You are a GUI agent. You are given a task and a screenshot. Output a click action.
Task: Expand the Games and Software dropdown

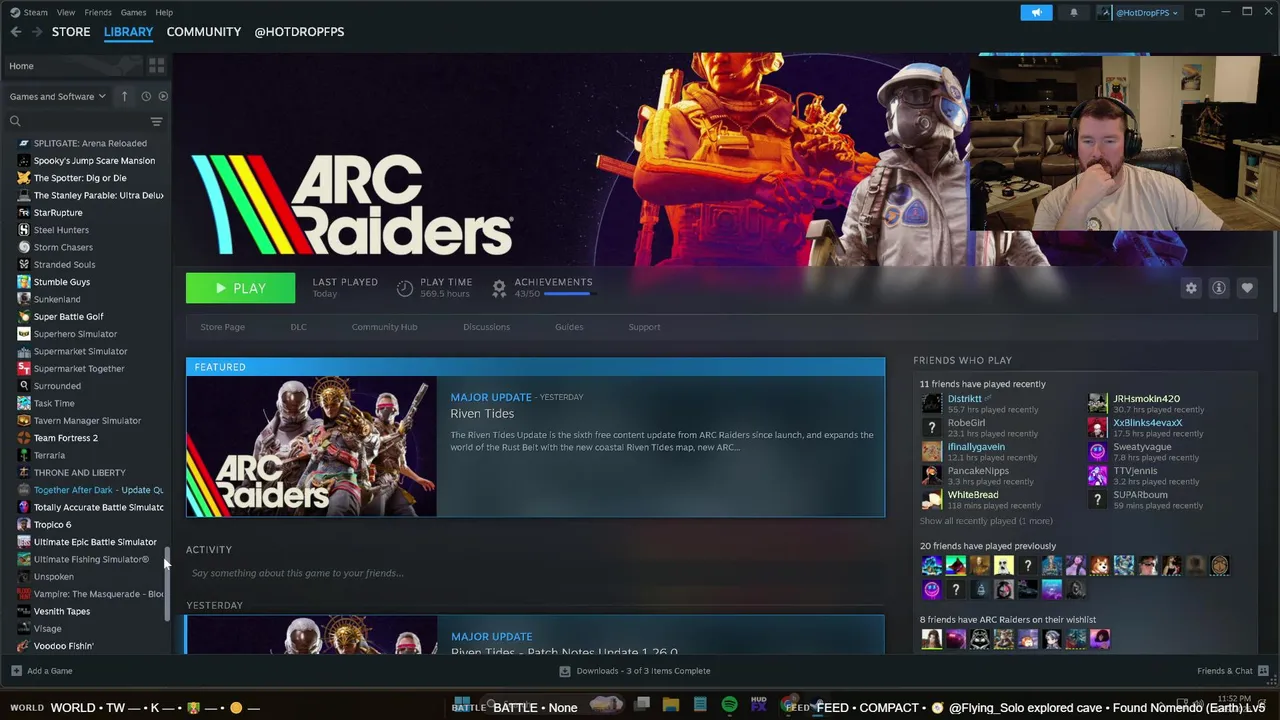click(x=57, y=96)
